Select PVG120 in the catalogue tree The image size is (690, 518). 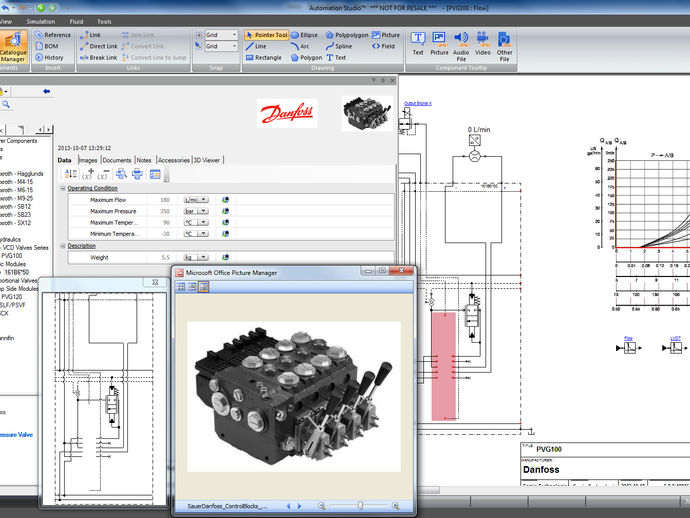pos(12,297)
